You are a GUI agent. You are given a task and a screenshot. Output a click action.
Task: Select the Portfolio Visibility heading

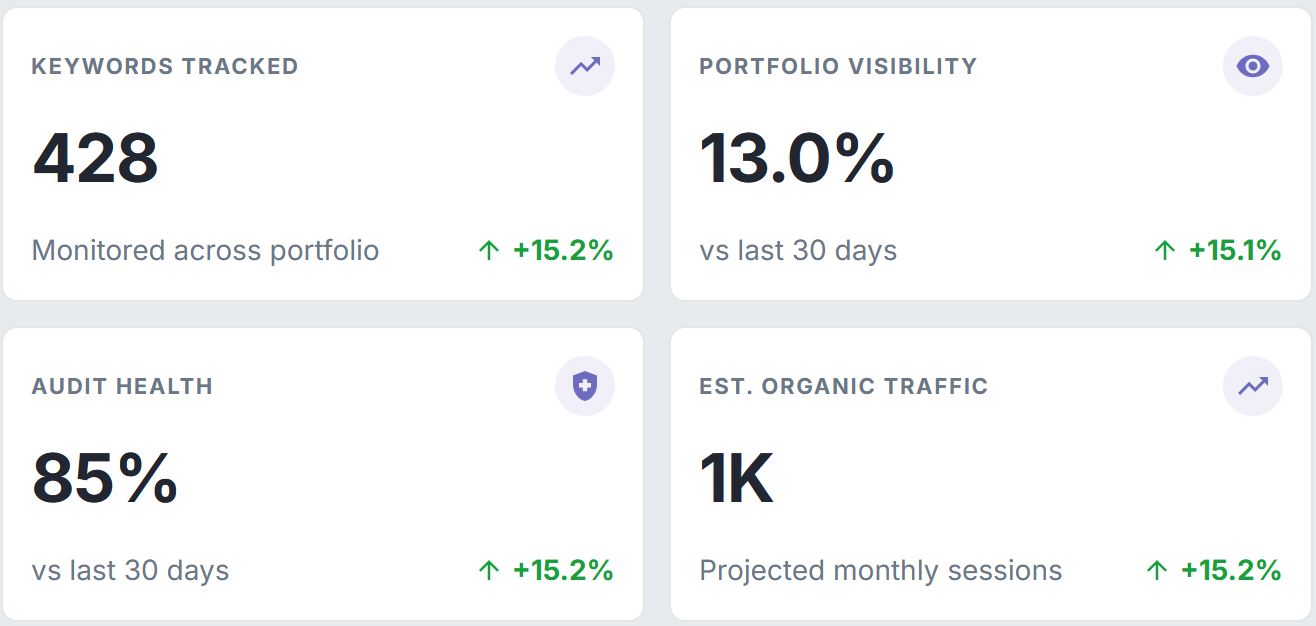[838, 67]
